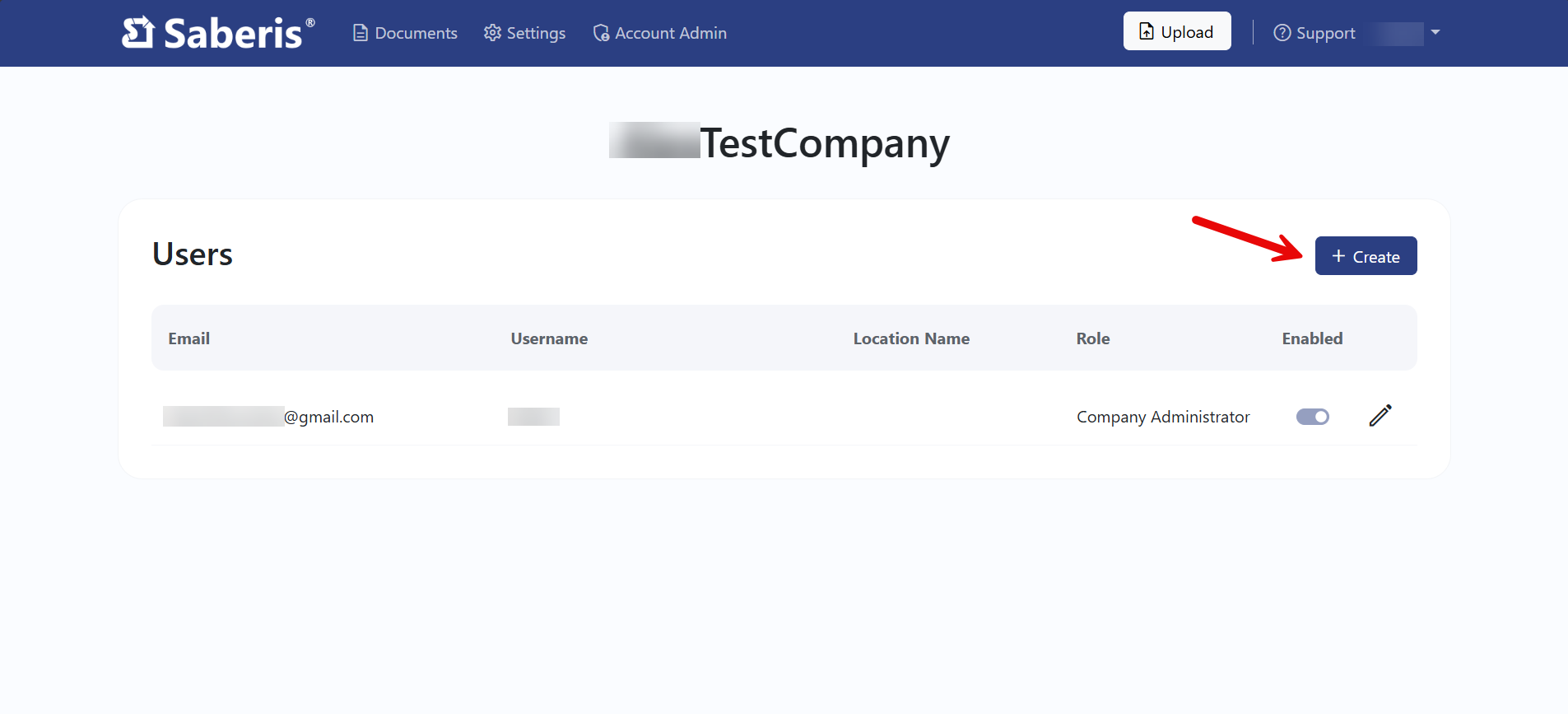Edit the user with the pencil icon
This screenshot has width=1568, height=714.
point(1380,416)
